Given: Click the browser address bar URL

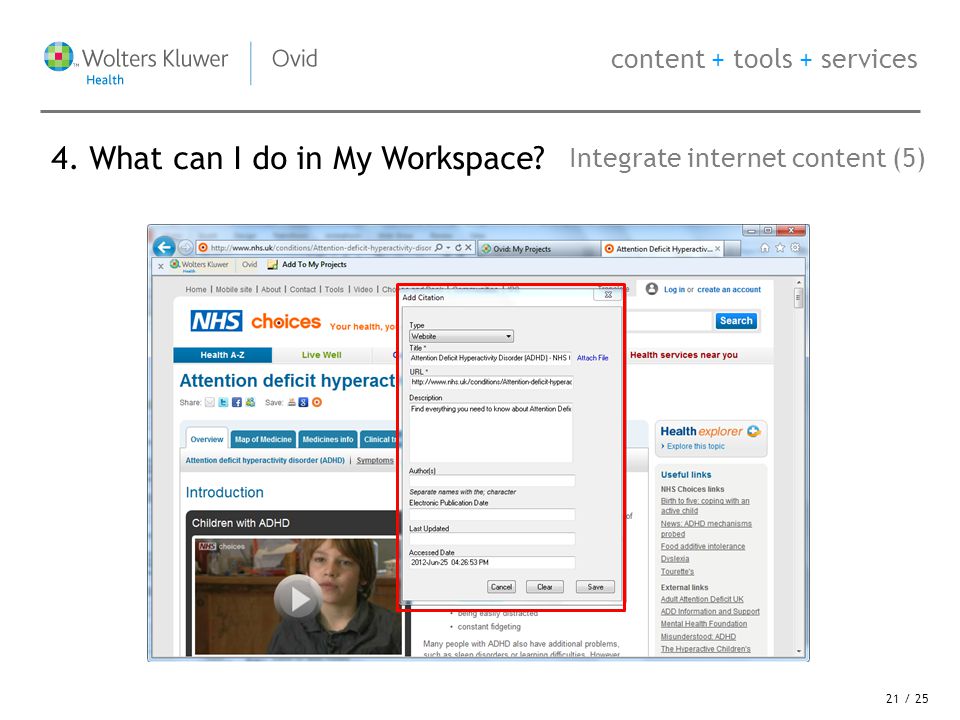Looking at the screenshot, I should [320, 248].
